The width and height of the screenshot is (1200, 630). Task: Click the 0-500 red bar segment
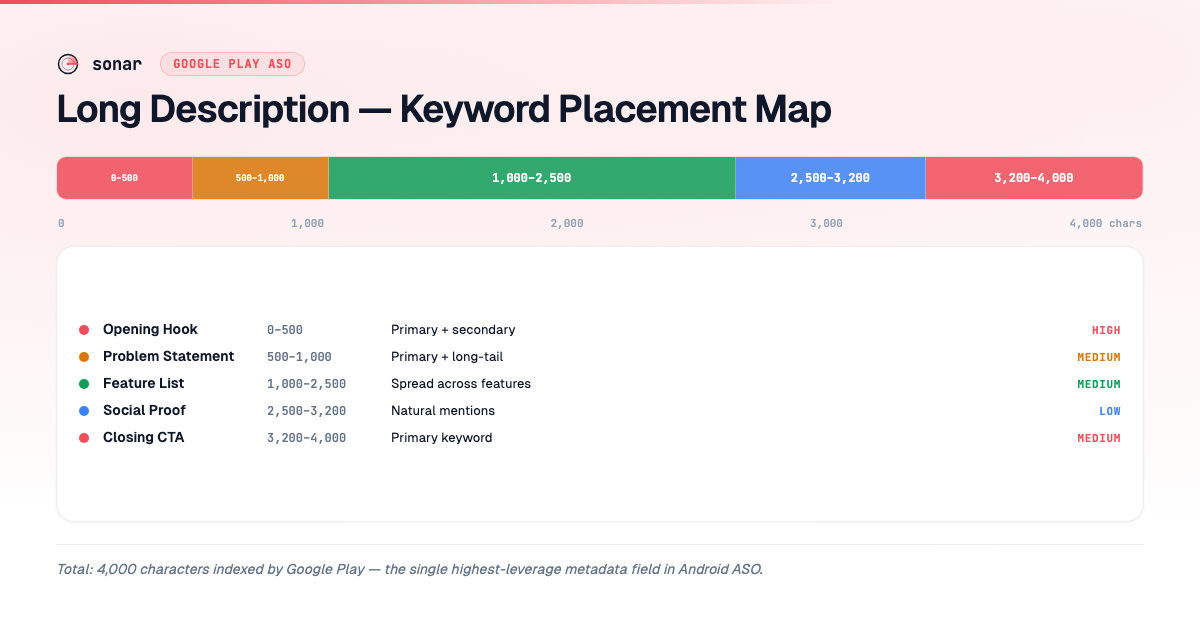click(124, 178)
